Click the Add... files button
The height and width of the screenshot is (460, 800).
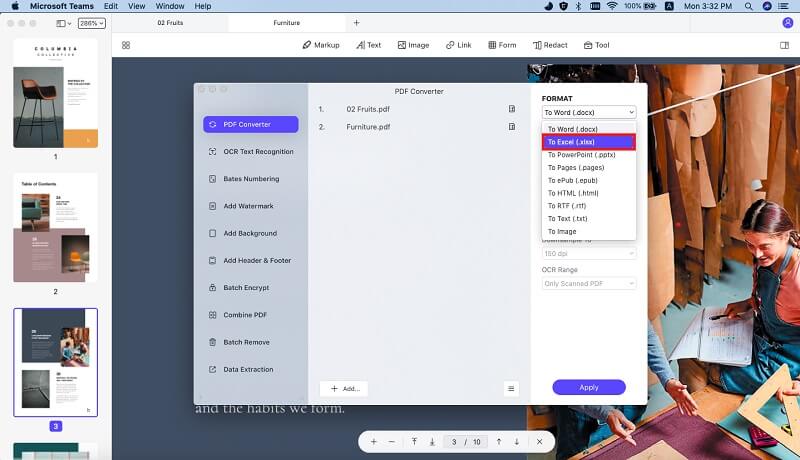coord(344,389)
